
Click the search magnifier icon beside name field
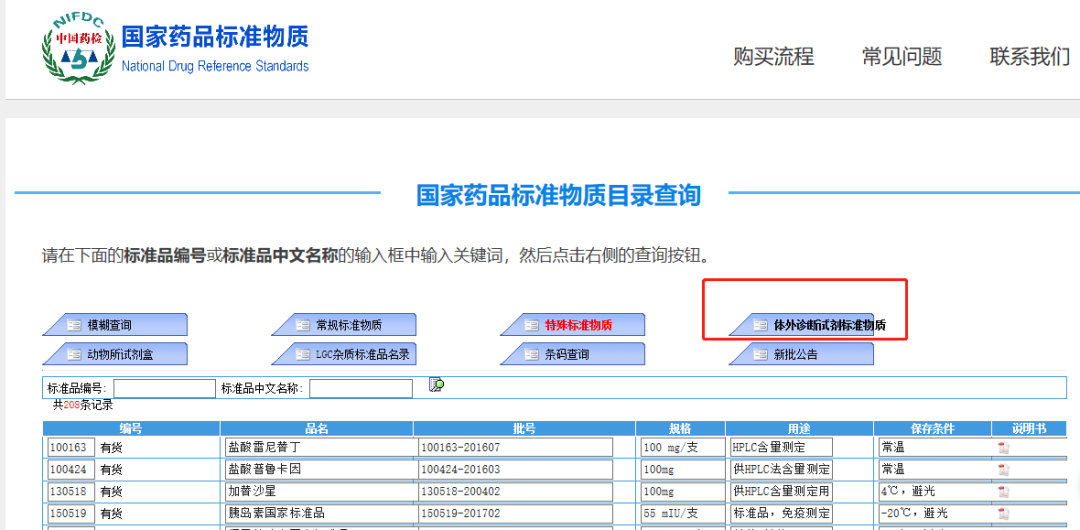click(436, 385)
